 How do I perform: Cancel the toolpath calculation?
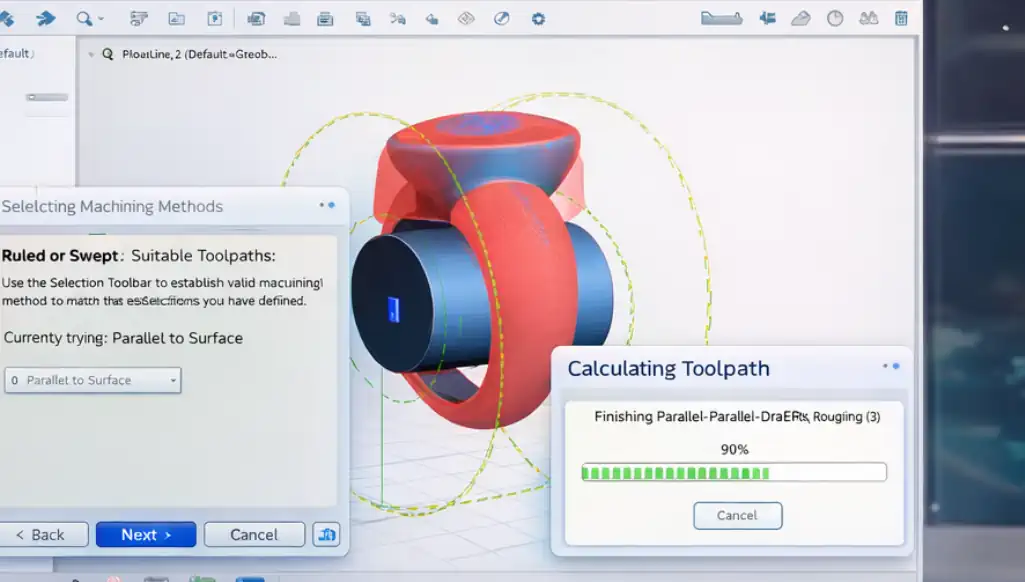(737, 515)
